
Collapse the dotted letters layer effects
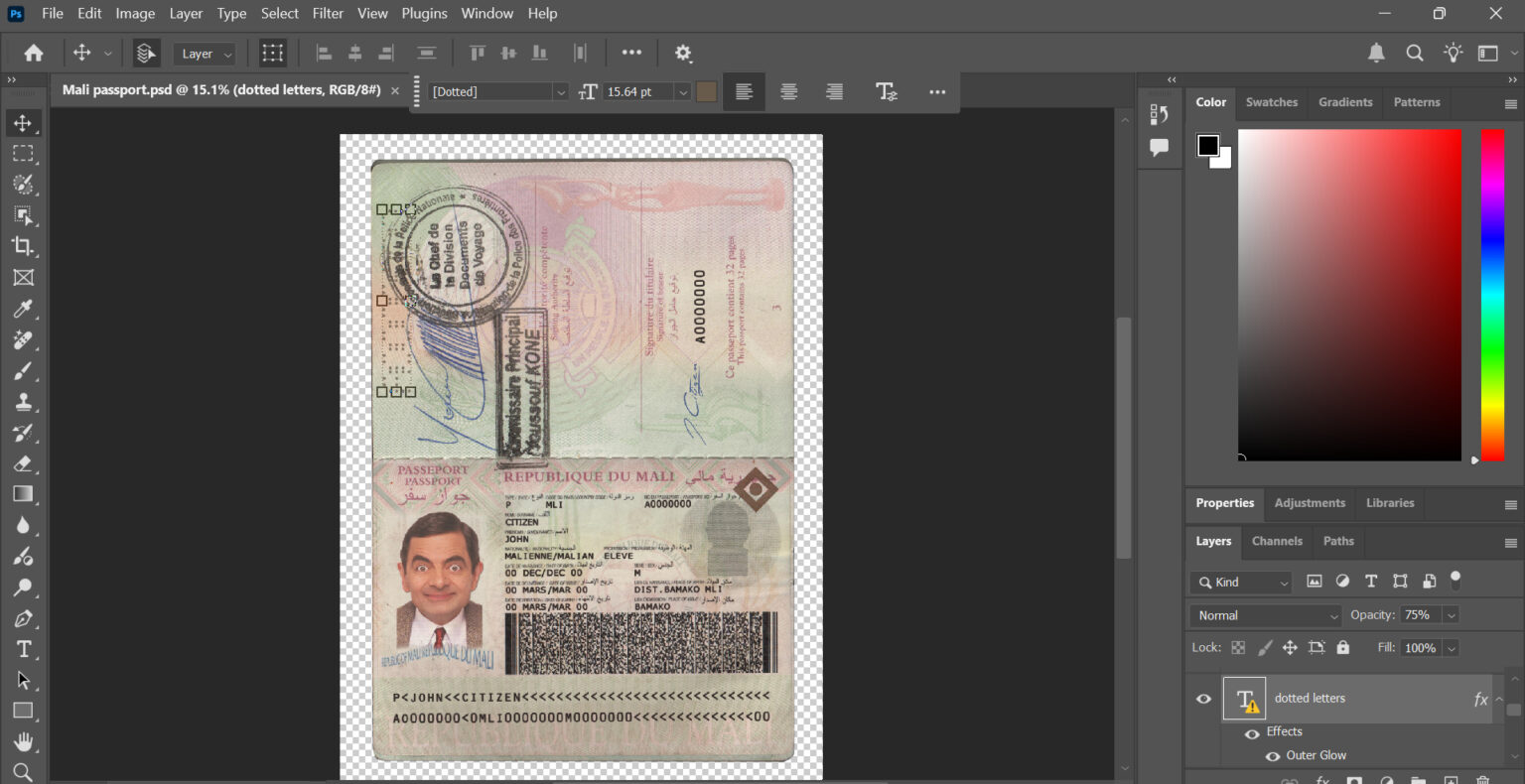1499,700
